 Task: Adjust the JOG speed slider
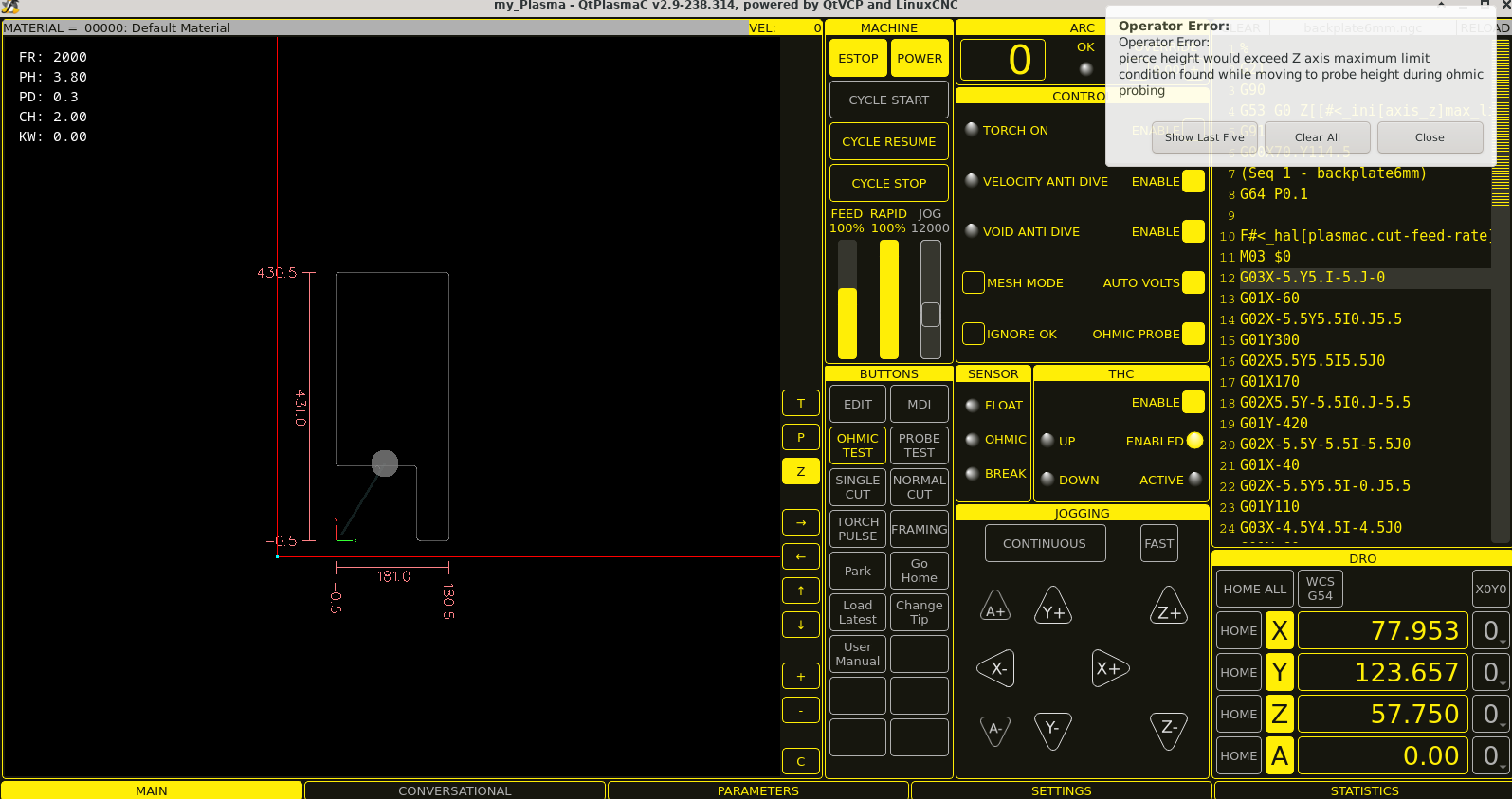coord(931,300)
